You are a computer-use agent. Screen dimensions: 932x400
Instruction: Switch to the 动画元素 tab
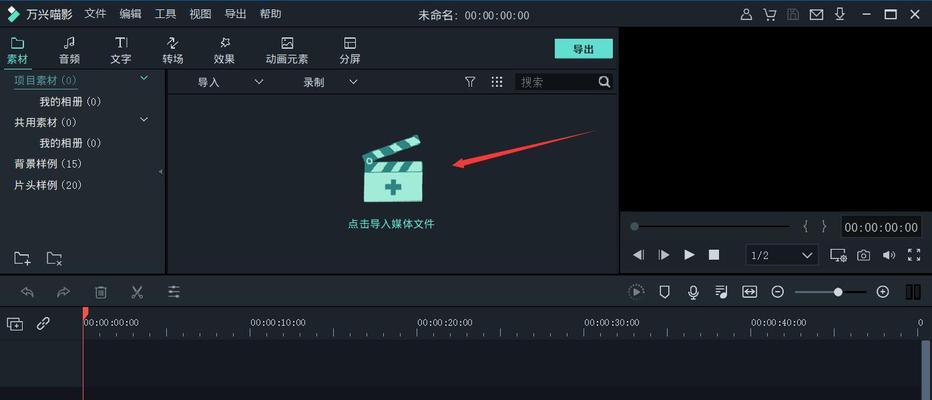[287, 51]
